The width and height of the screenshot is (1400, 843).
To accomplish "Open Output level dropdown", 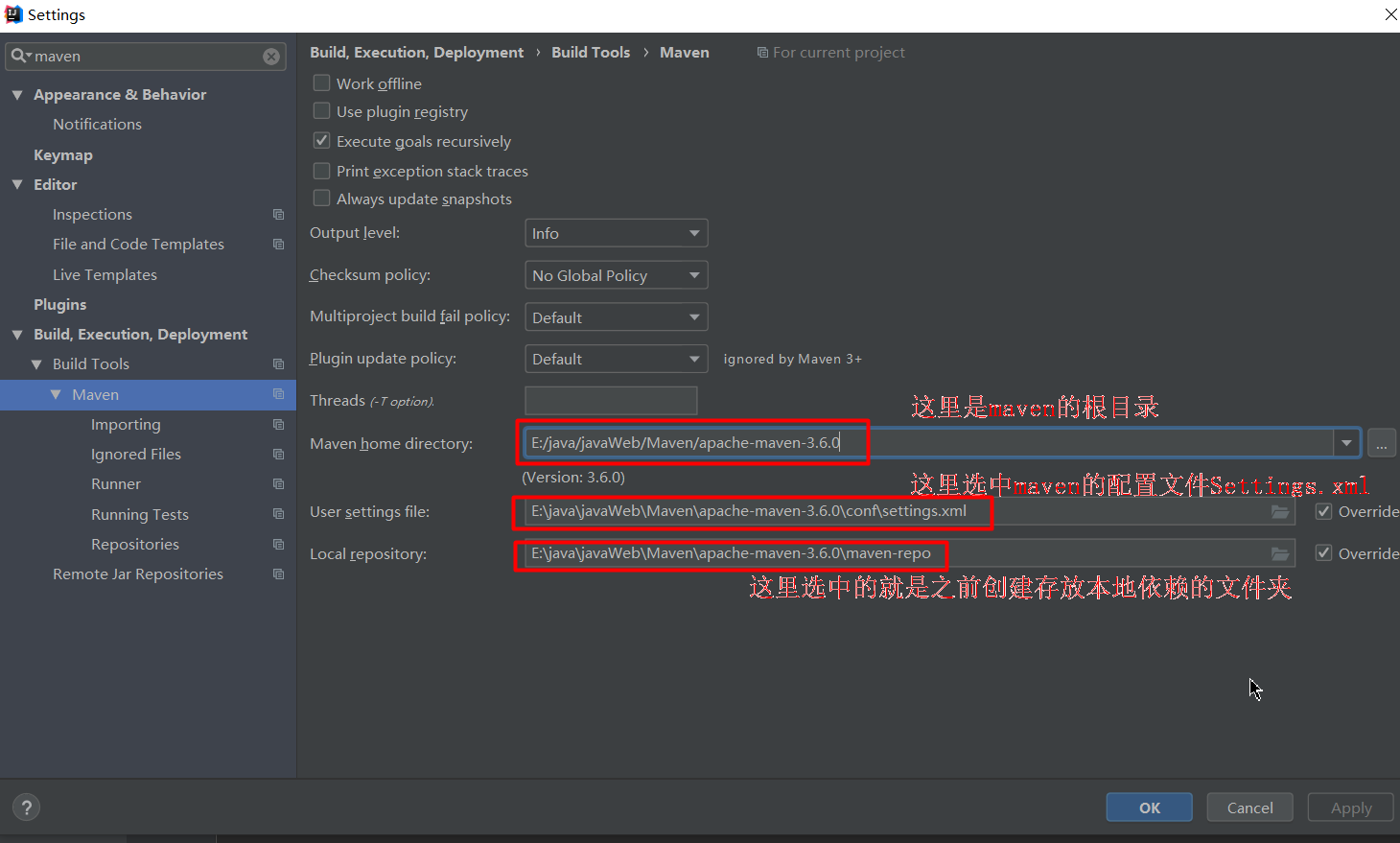I will pos(617,233).
